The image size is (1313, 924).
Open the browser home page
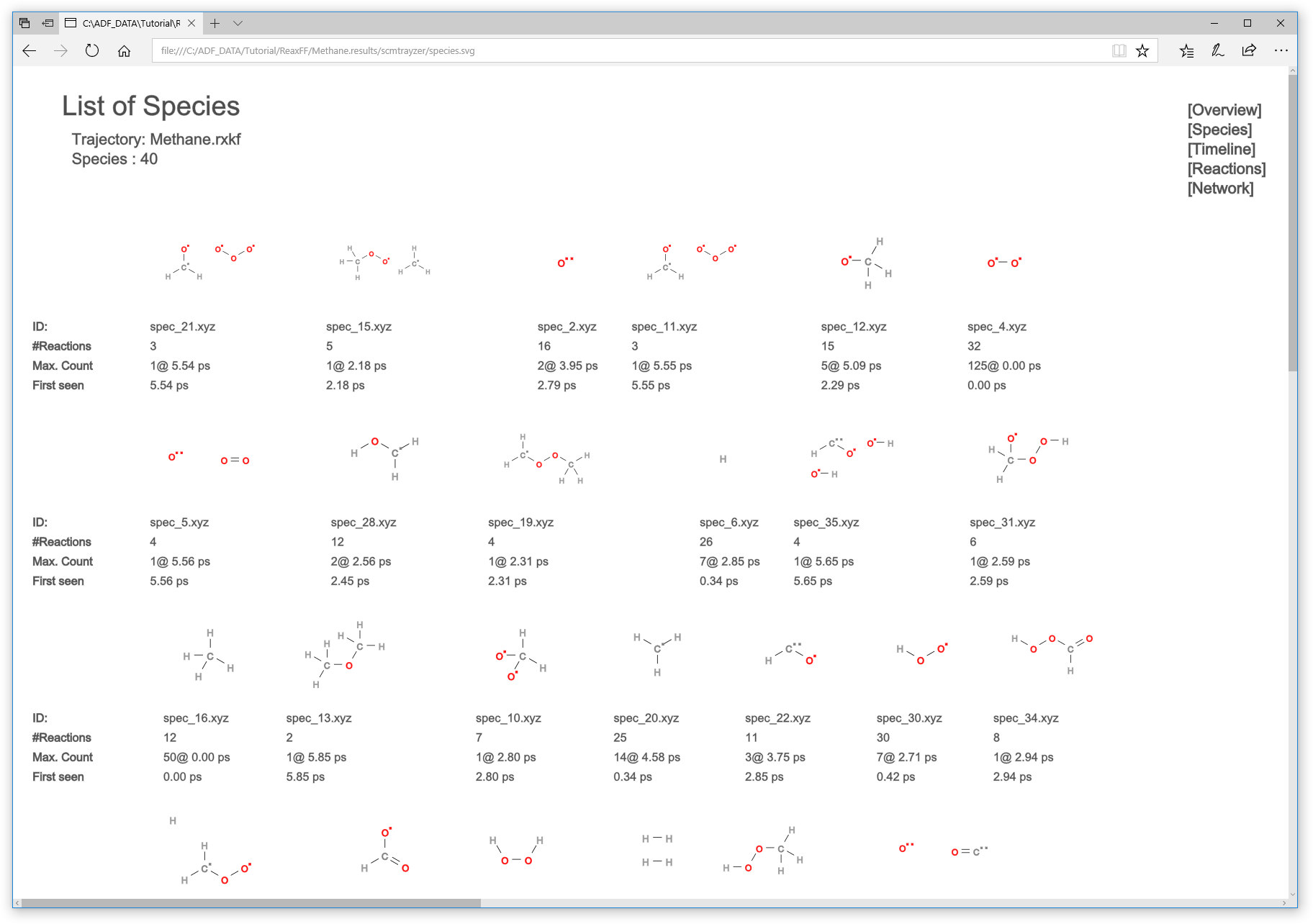124,50
